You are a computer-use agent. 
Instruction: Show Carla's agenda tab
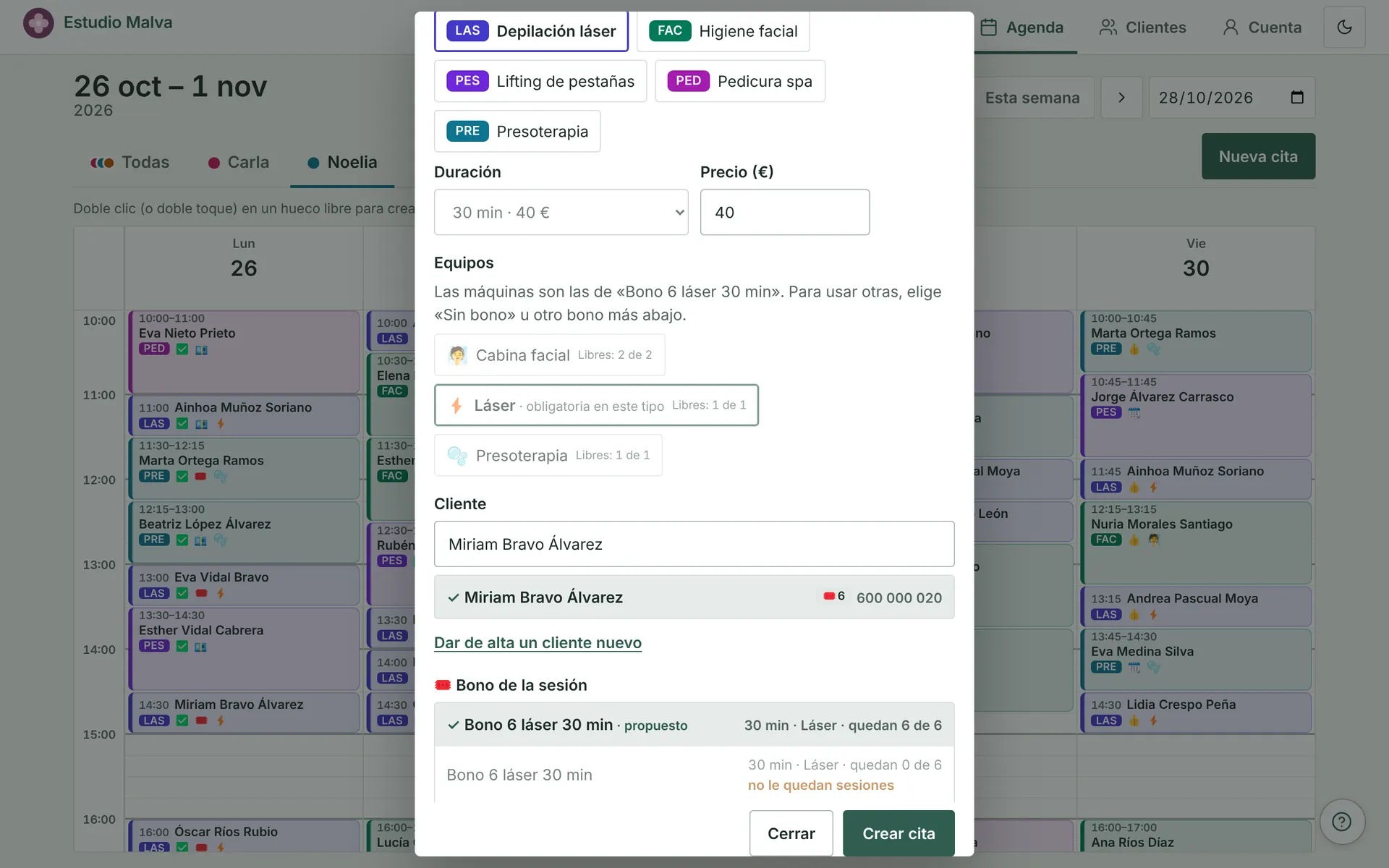[x=239, y=163]
